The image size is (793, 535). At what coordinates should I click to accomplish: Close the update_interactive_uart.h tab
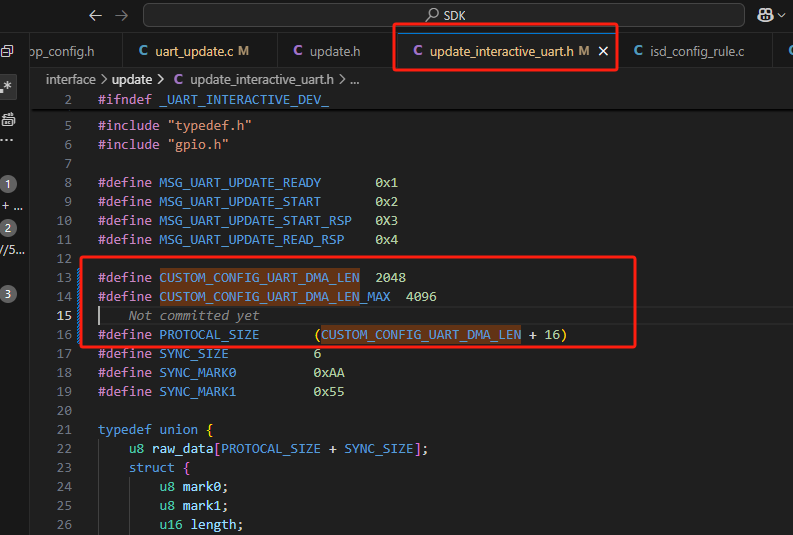pyautogui.click(x=603, y=51)
